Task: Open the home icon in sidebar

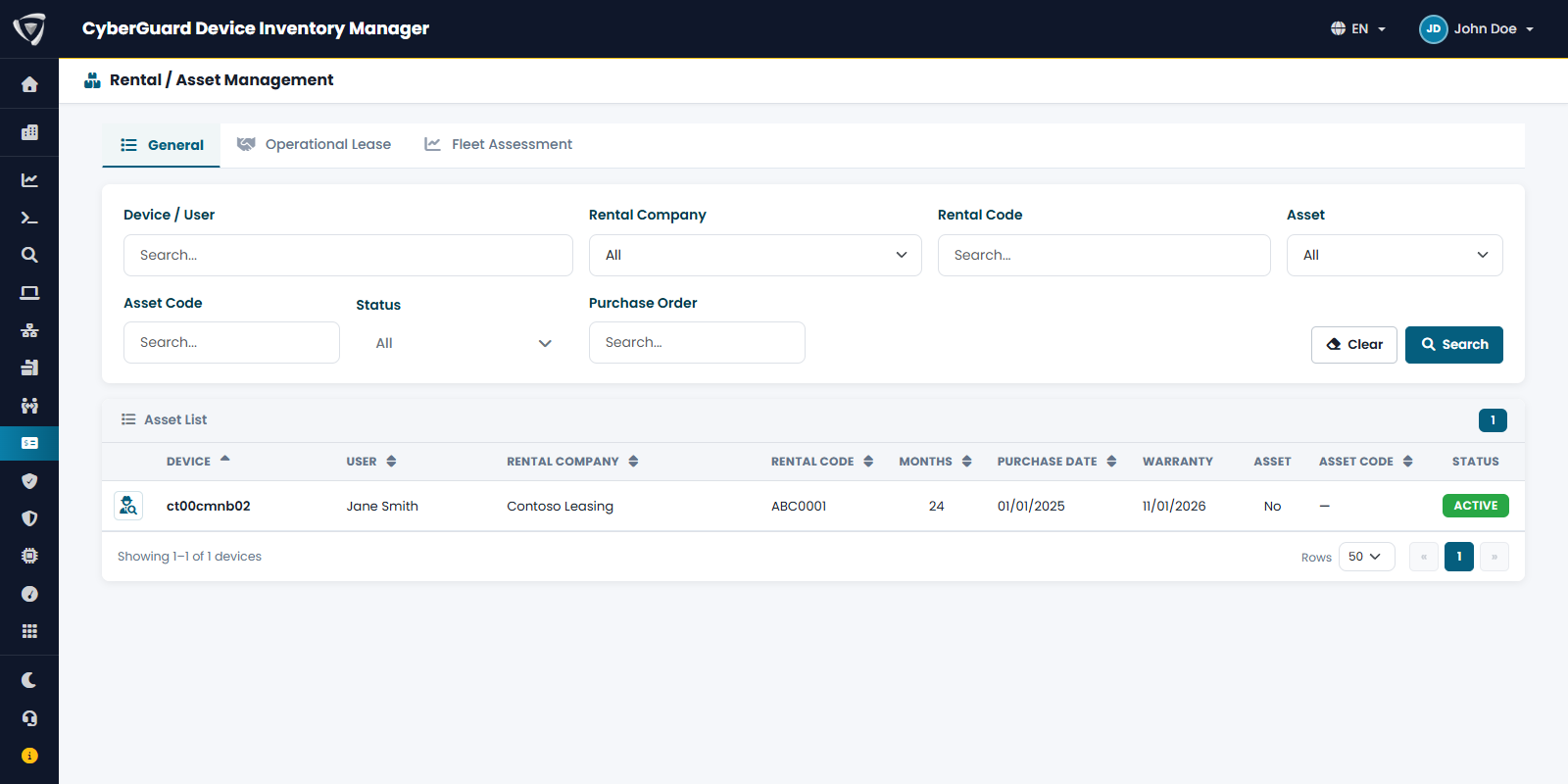Action: click(29, 84)
